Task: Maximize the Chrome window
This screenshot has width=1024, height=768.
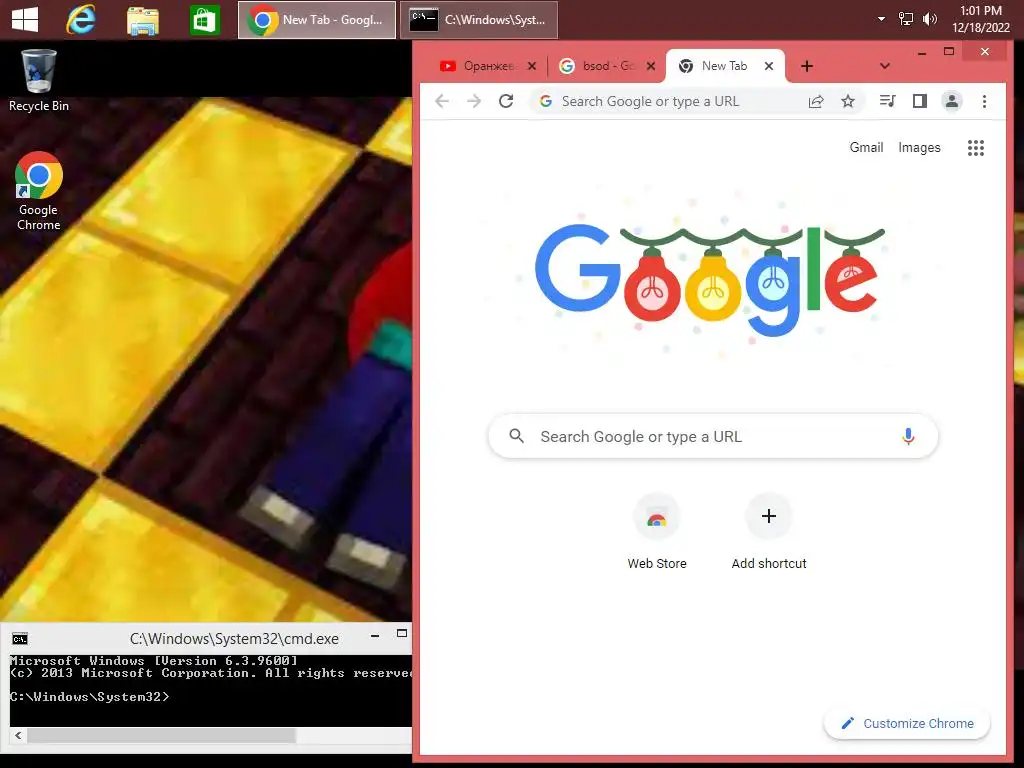Action: pos(949,52)
